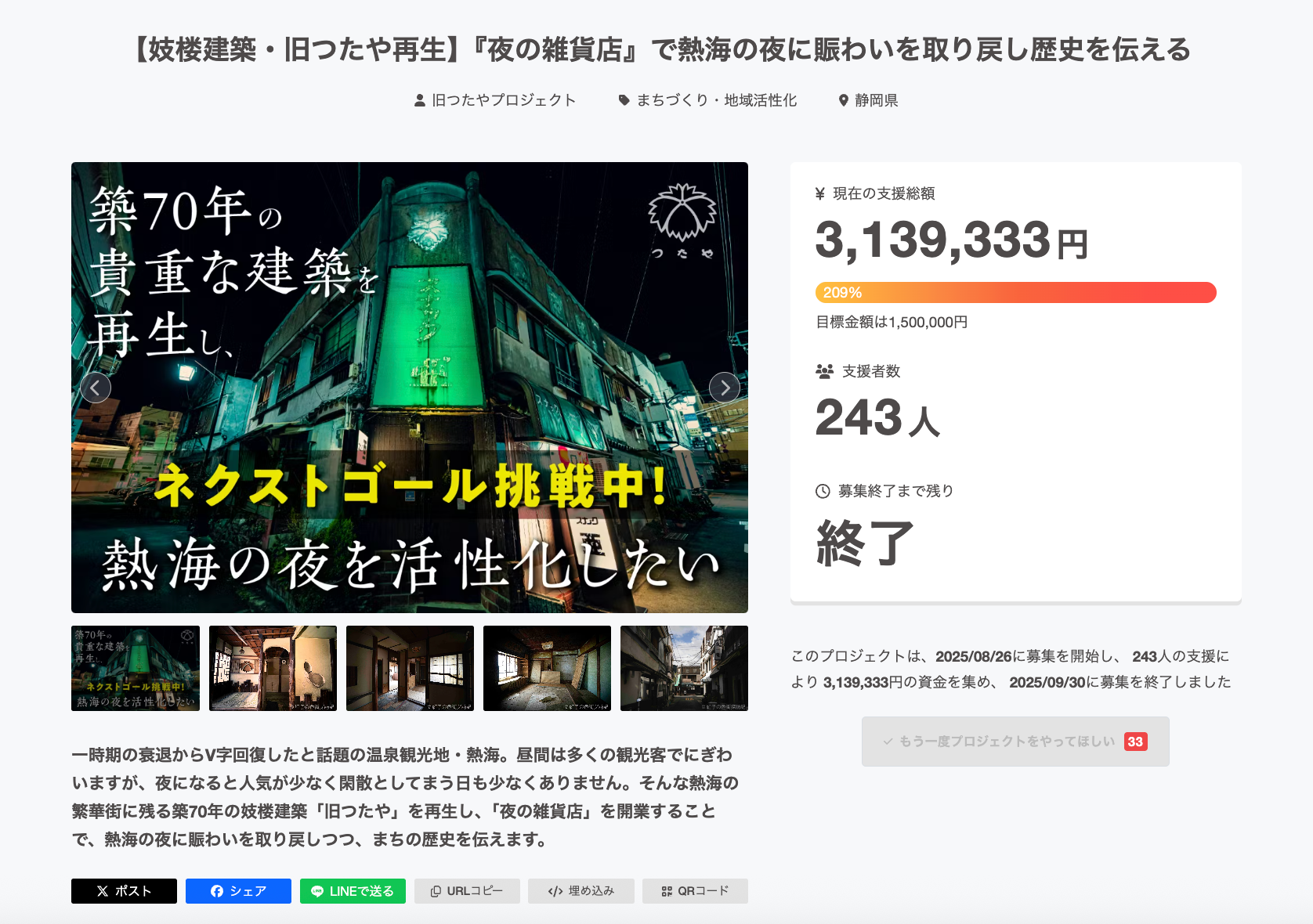Open the embed code option
1313x924 pixels.
pyautogui.click(x=581, y=891)
